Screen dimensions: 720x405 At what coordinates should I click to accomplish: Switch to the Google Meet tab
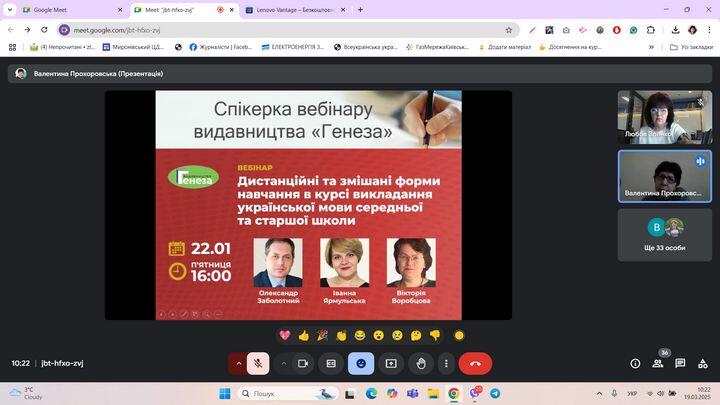(x=73, y=10)
